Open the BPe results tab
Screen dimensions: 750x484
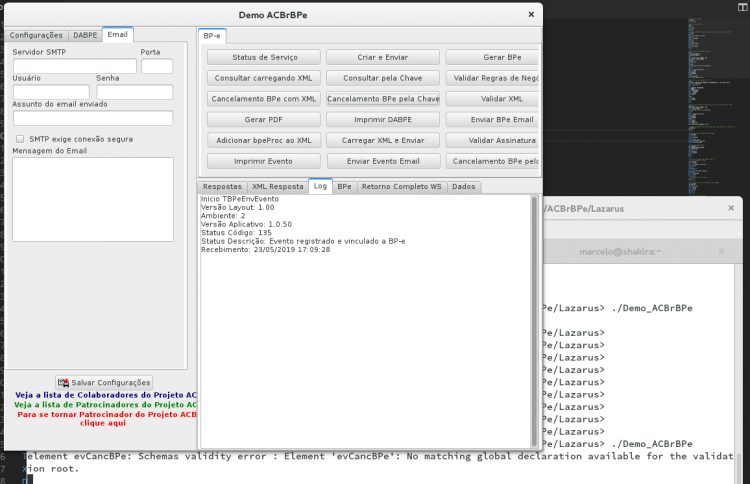[x=344, y=187]
